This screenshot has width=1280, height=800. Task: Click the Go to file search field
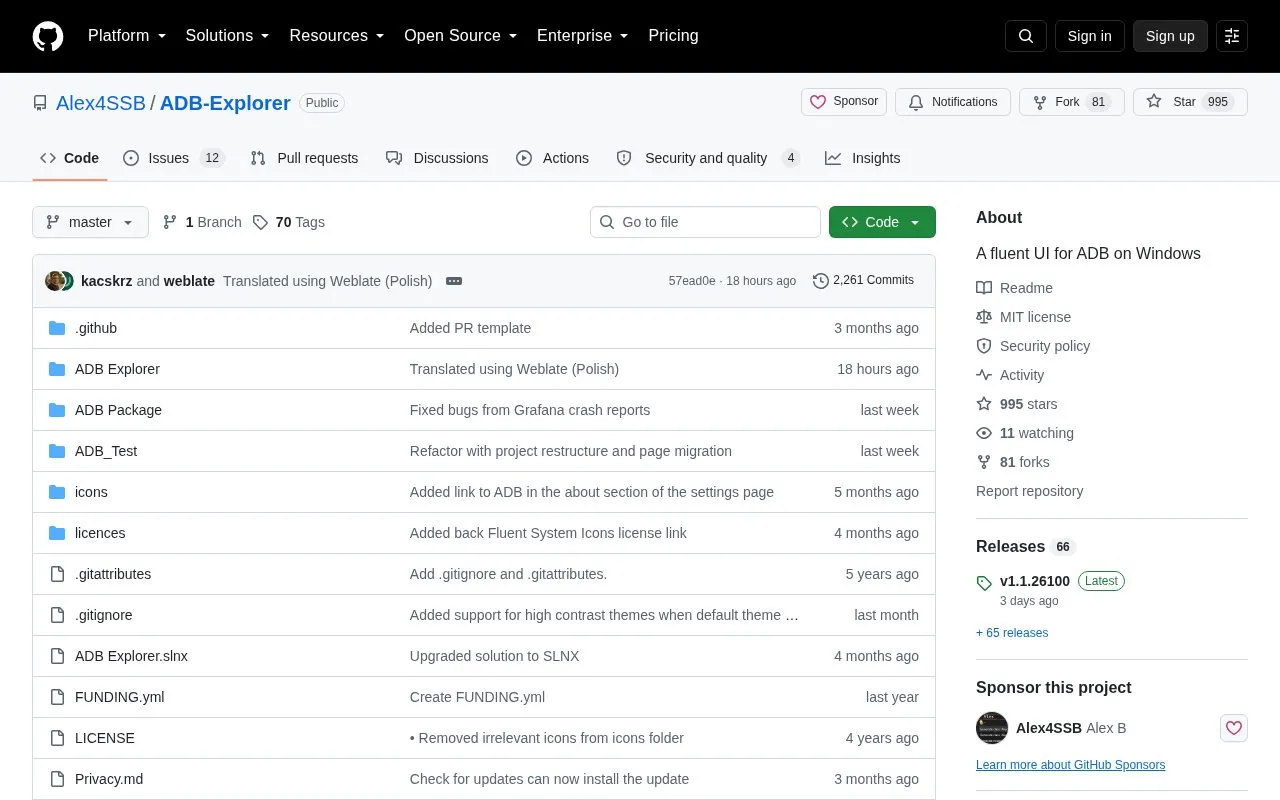[x=705, y=222]
